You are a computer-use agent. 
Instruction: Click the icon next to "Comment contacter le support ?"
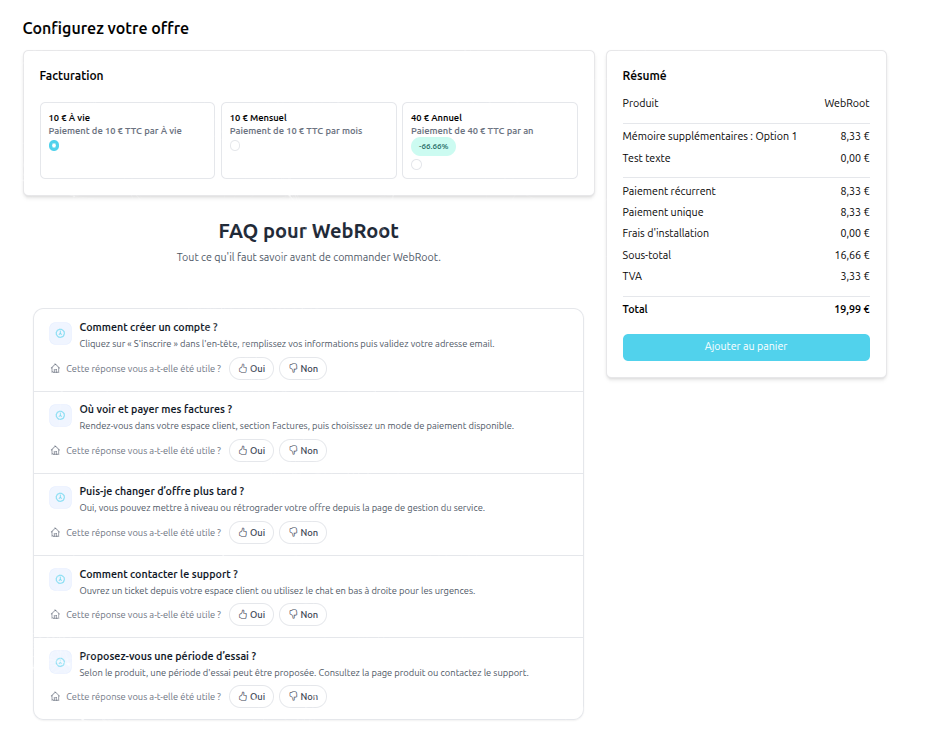pyautogui.click(x=60, y=580)
